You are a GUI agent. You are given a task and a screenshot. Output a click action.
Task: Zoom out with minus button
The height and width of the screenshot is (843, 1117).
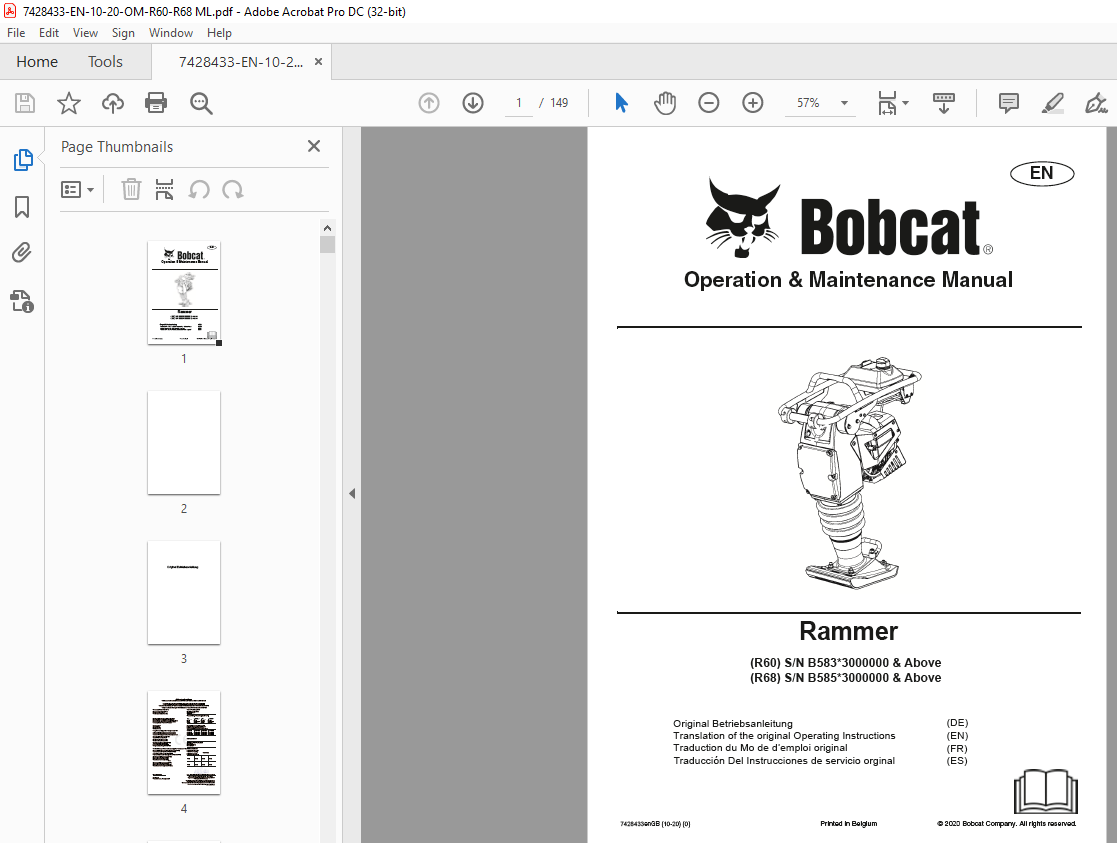pos(709,103)
